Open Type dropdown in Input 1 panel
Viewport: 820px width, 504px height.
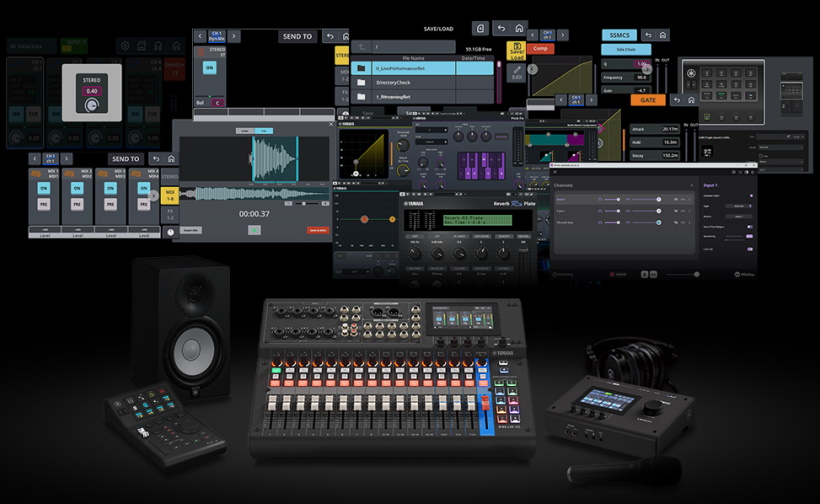point(738,206)
